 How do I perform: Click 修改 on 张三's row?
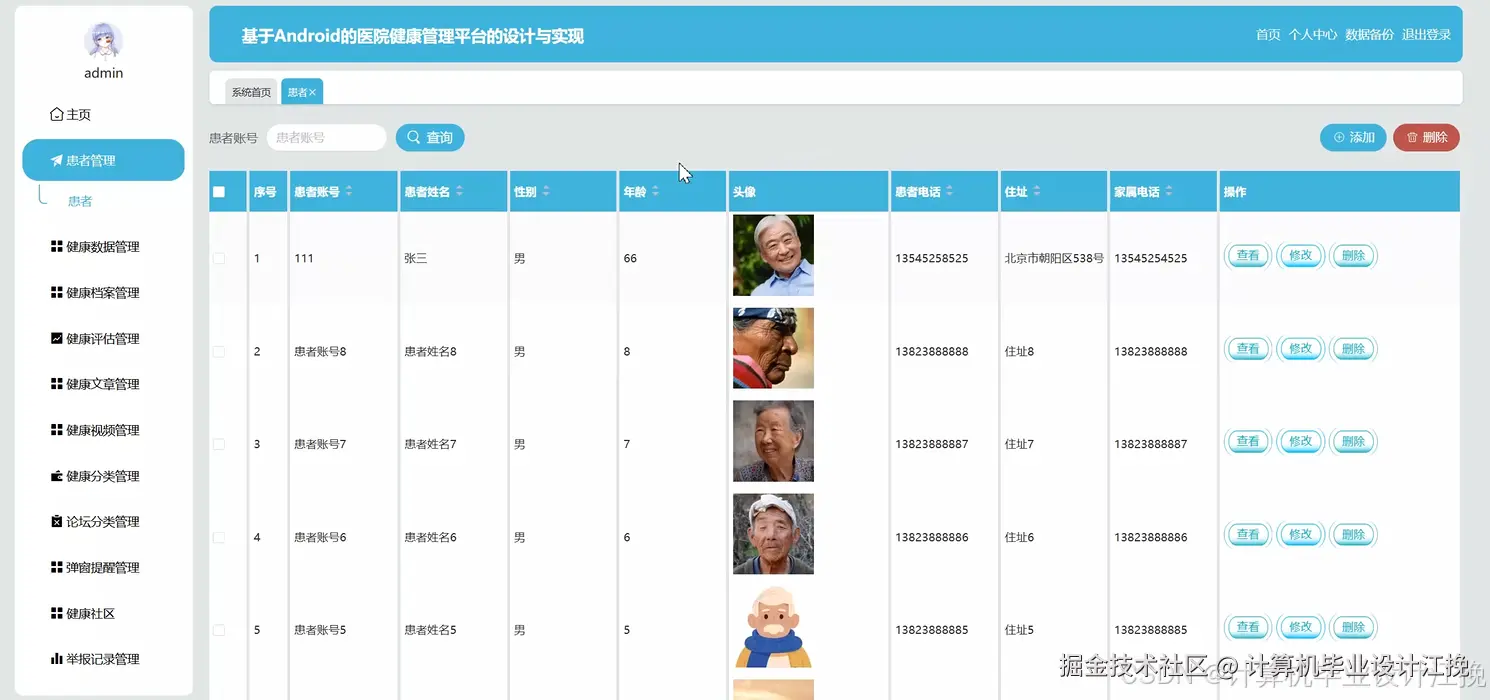1300,257
